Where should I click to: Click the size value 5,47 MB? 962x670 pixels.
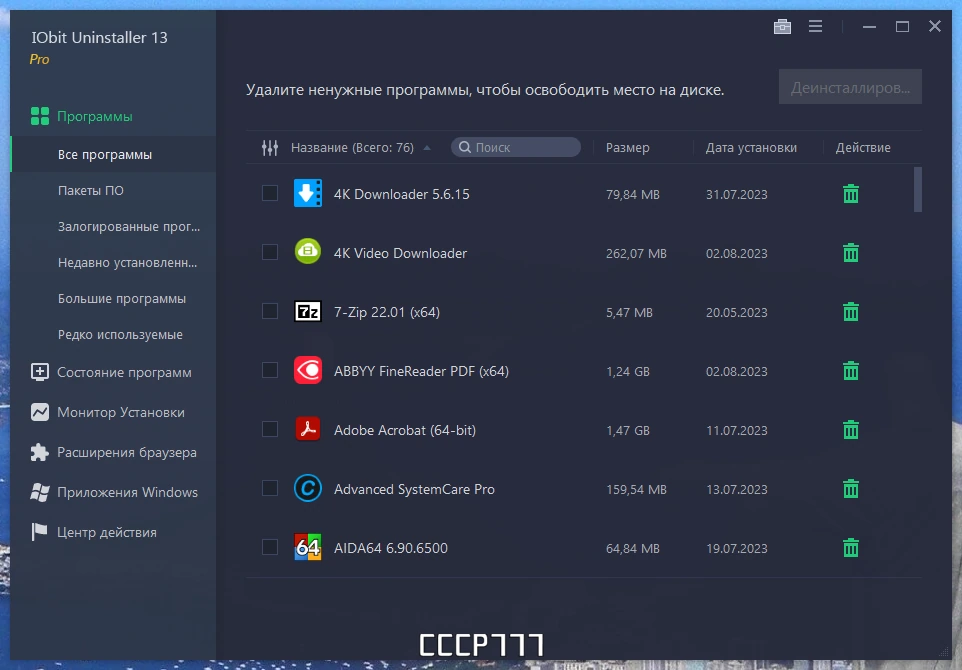[x=629, y=312]
